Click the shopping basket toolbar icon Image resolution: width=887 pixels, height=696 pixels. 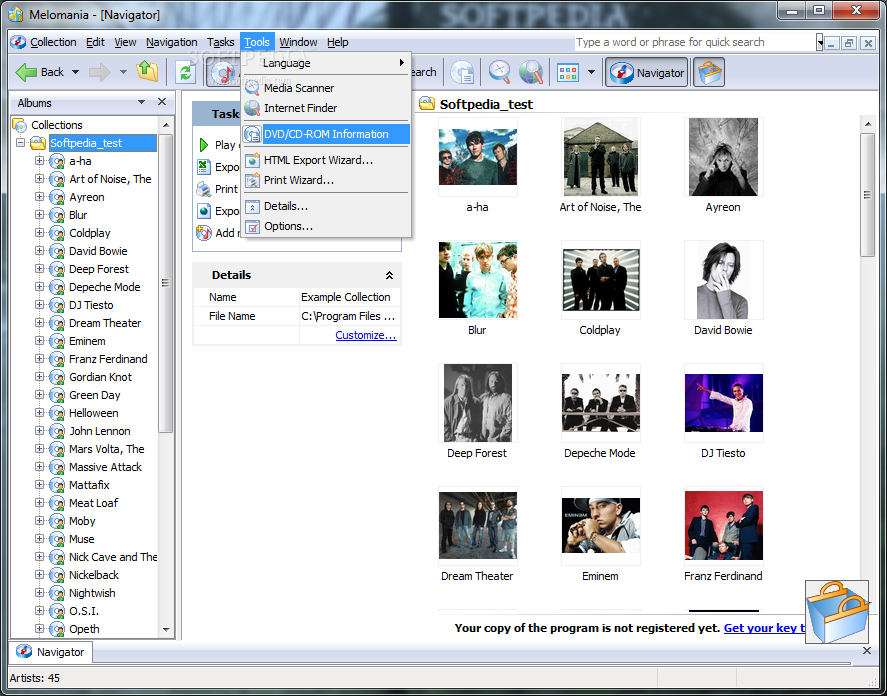pyautogui.click(x=709, y=72)
